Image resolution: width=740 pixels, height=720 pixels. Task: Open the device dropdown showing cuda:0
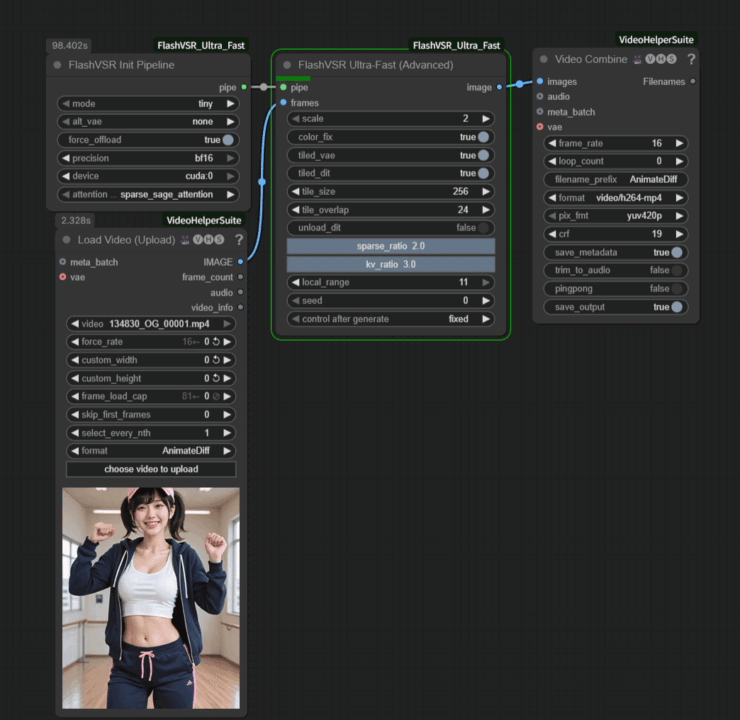(x=148, y=176)
